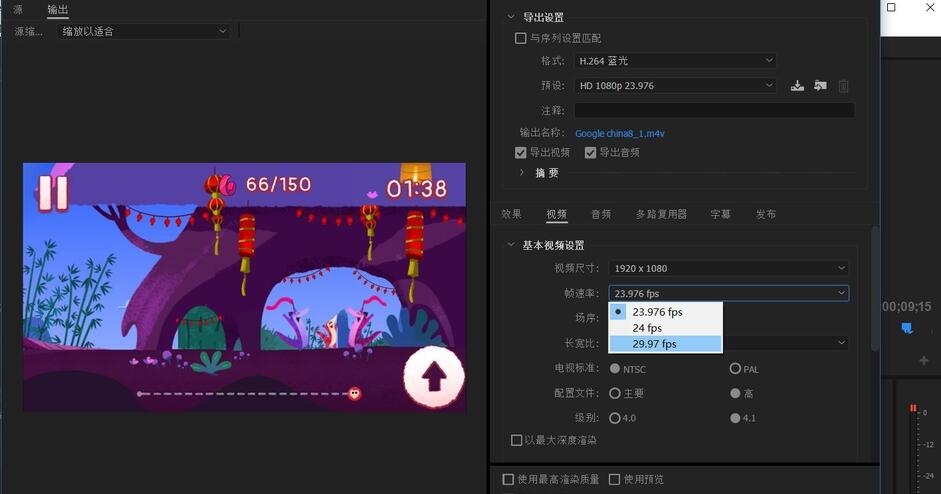This screenshot has height=494, width=941.
Task: Click the red clipping indicator on audio meter
Action: [913, 408]
